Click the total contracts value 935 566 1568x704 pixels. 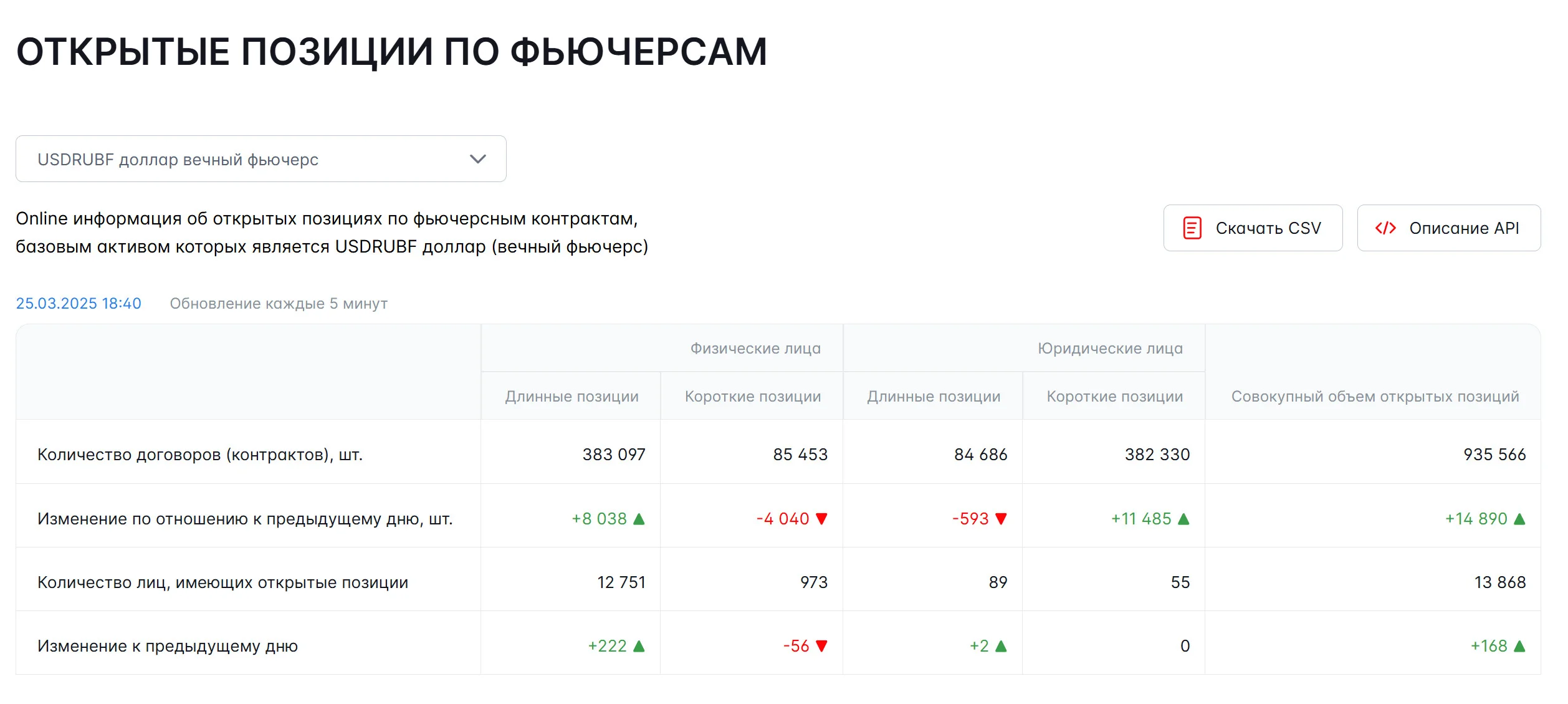1494,455
